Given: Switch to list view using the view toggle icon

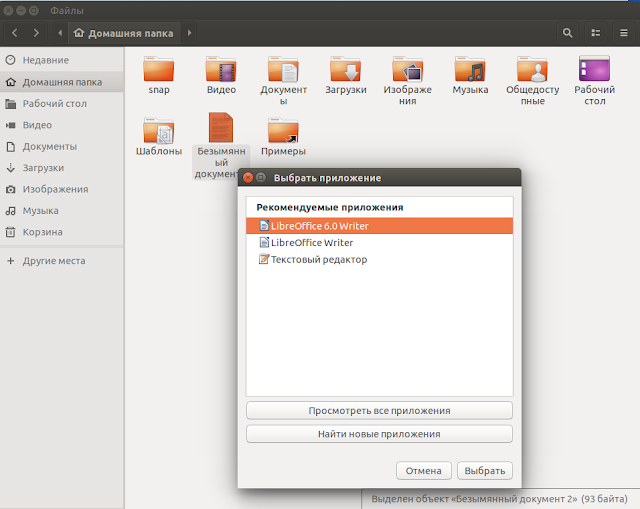Looking at the screenshot, I should pyautogui.click(x=596, y=33).
